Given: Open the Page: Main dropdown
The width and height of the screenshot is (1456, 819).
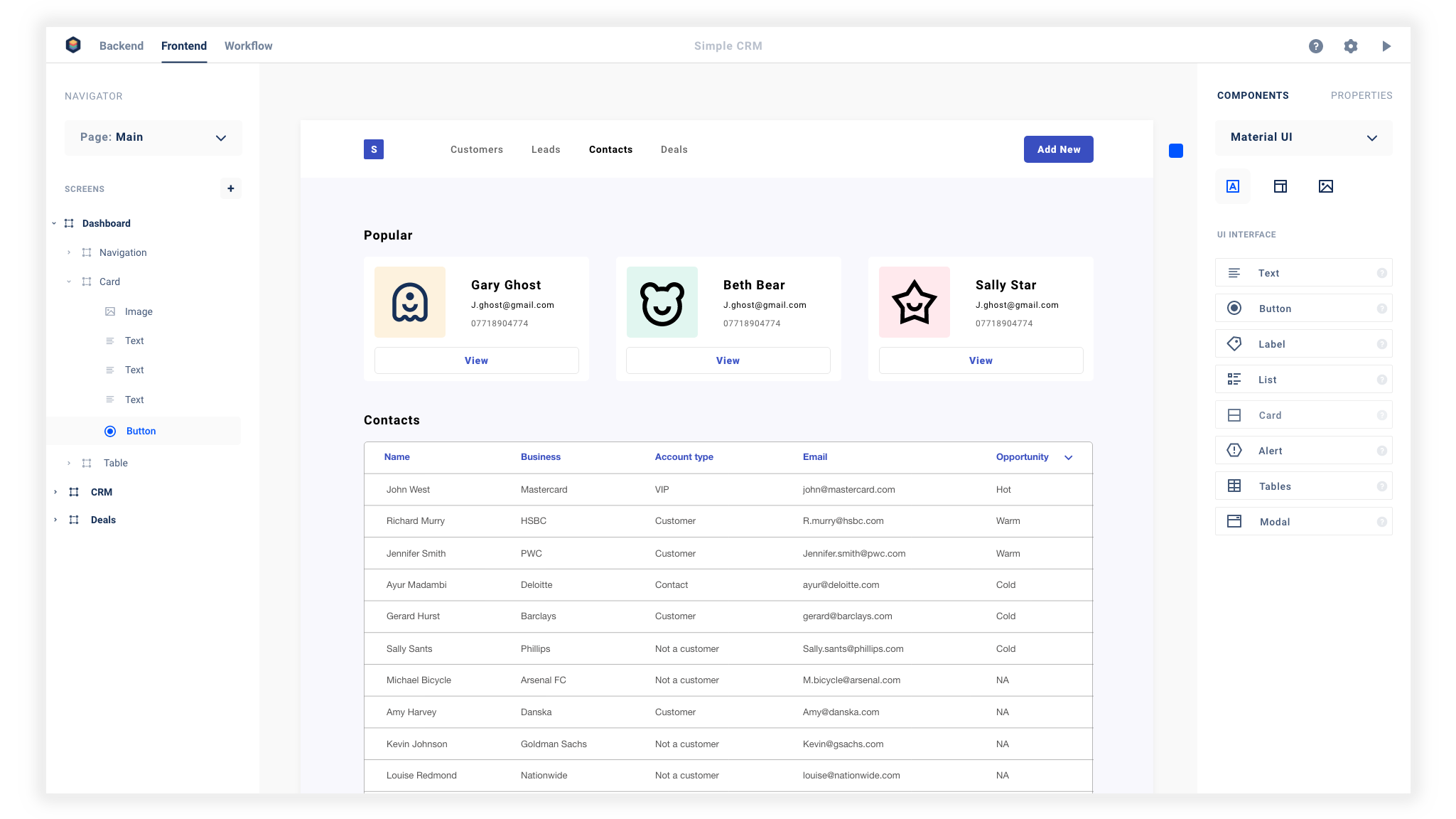Looking at the screenshot, I should [153, 137].
